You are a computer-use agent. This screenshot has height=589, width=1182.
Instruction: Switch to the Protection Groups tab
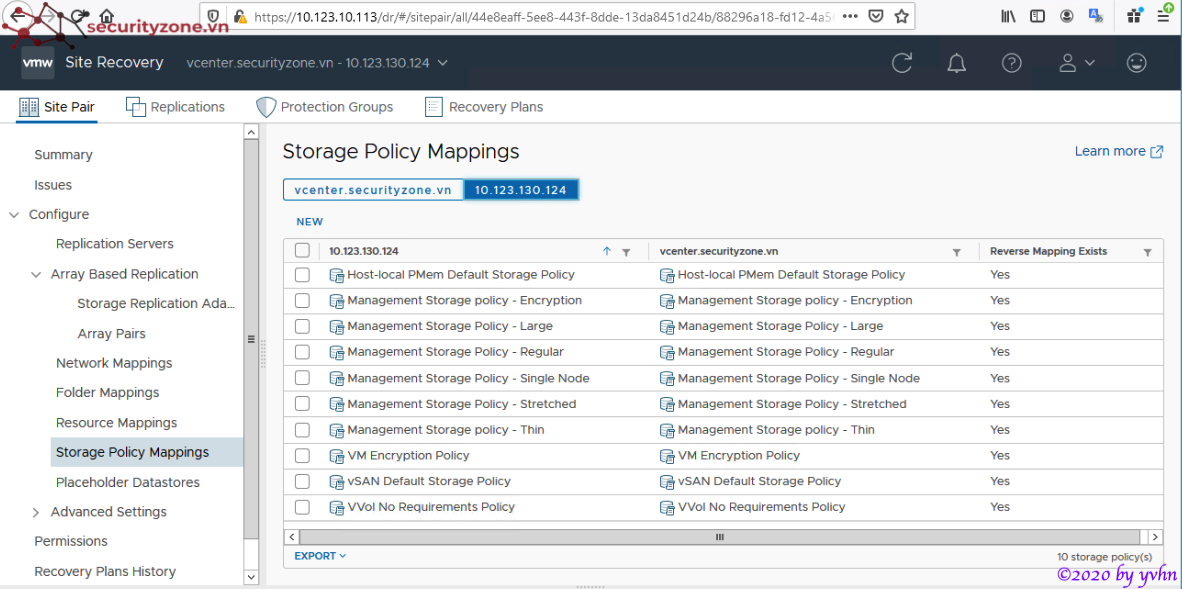point(325,107)
